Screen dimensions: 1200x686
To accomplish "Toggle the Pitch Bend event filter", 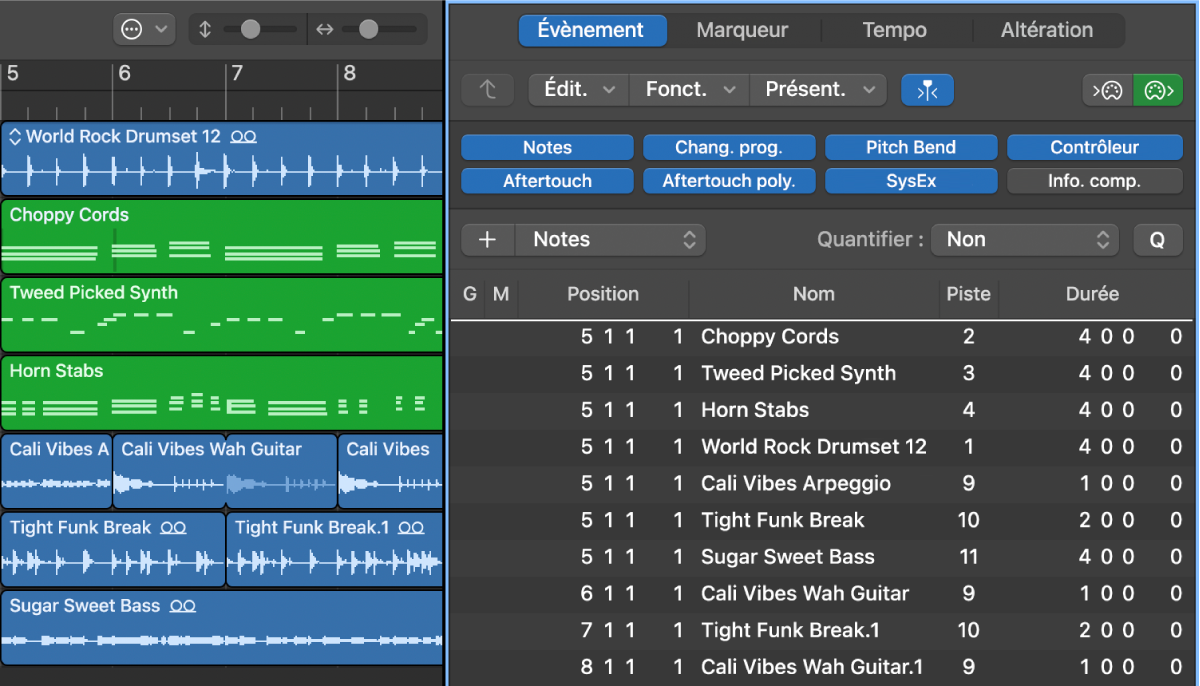I will (910, 148).
